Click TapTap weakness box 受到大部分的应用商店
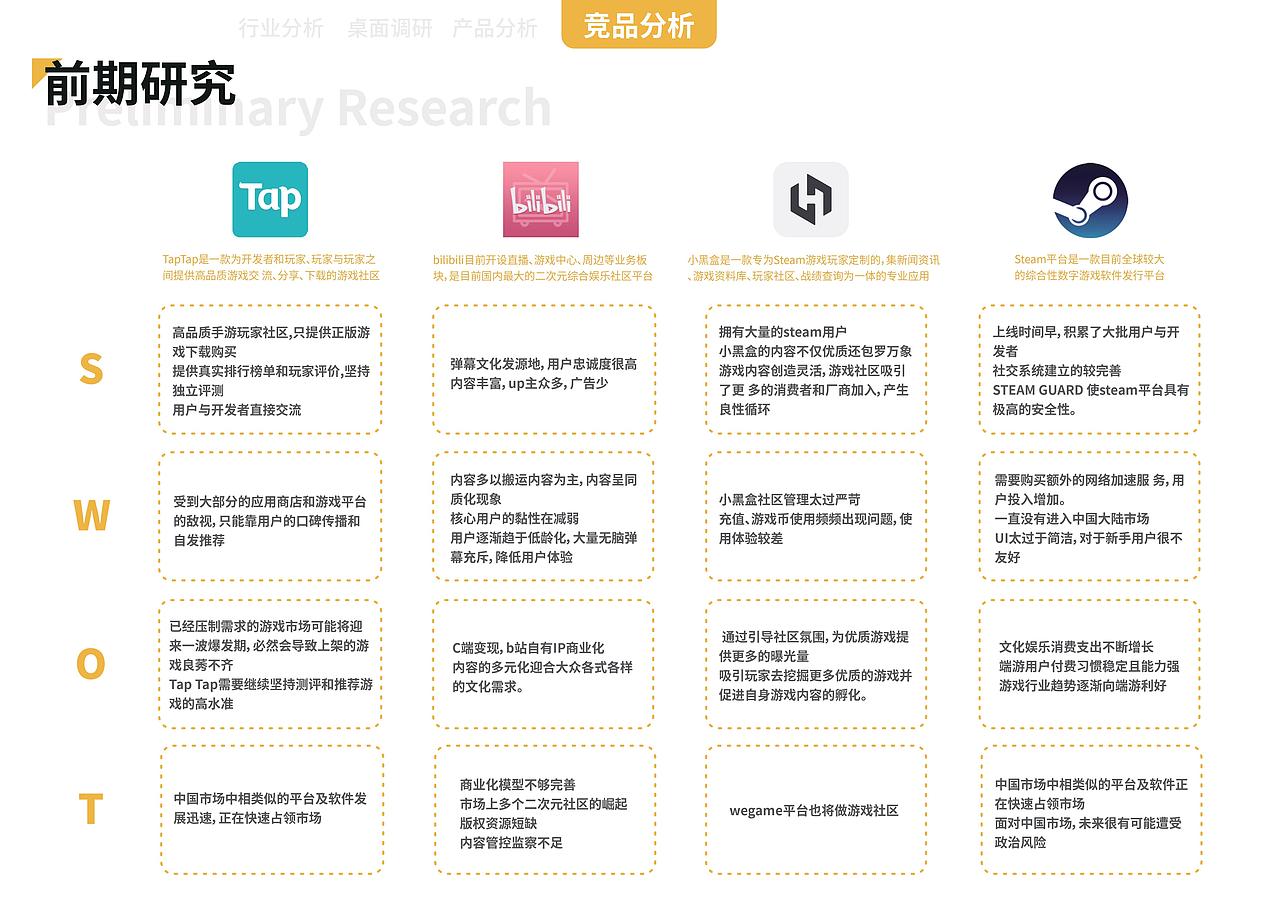This screenshot has height=905, width=1280. click(270, 516)
